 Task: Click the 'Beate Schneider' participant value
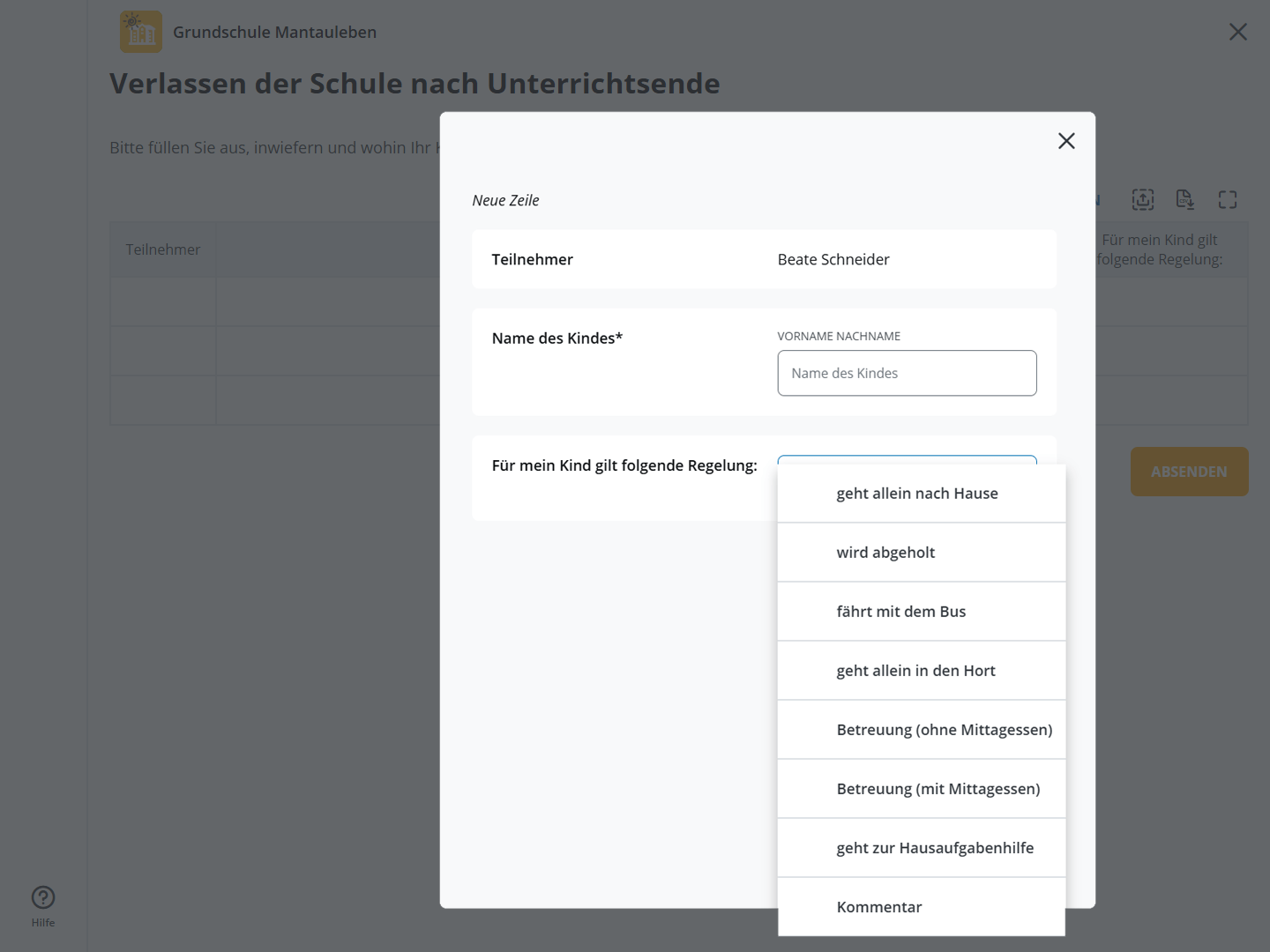833,259
